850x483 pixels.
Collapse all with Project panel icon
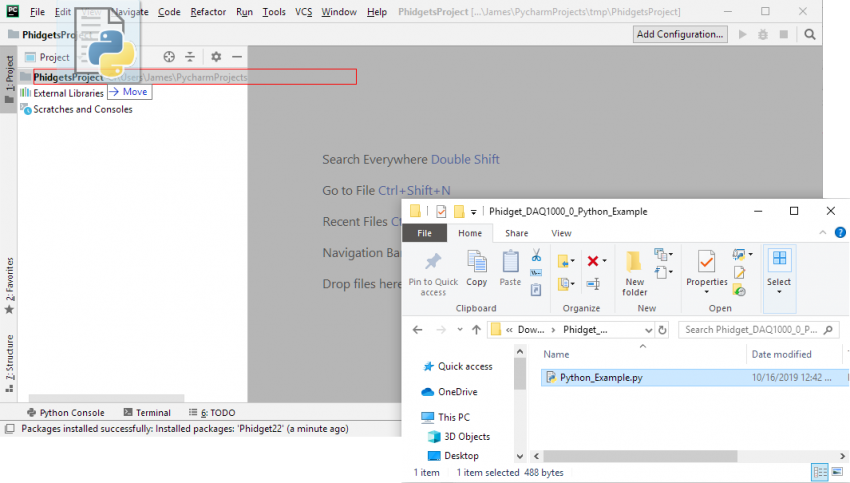tap(190, 56)
